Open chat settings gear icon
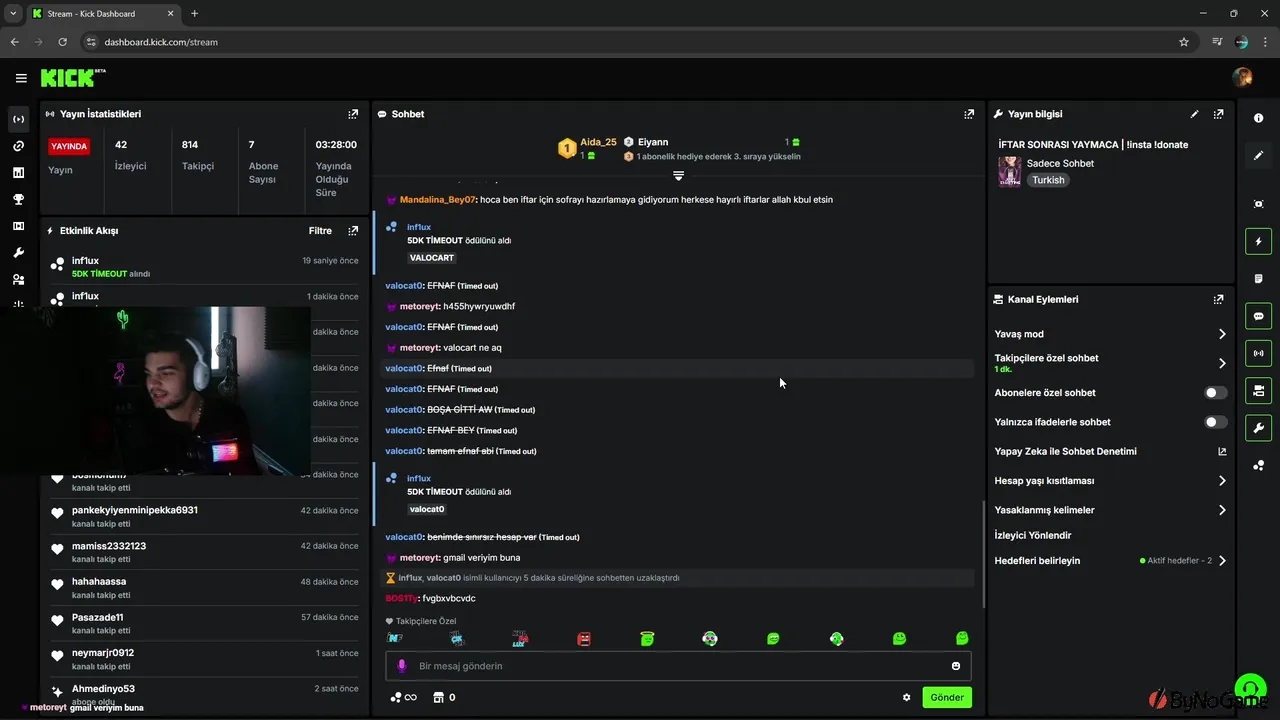1280x720 pixels. [907, 697]
